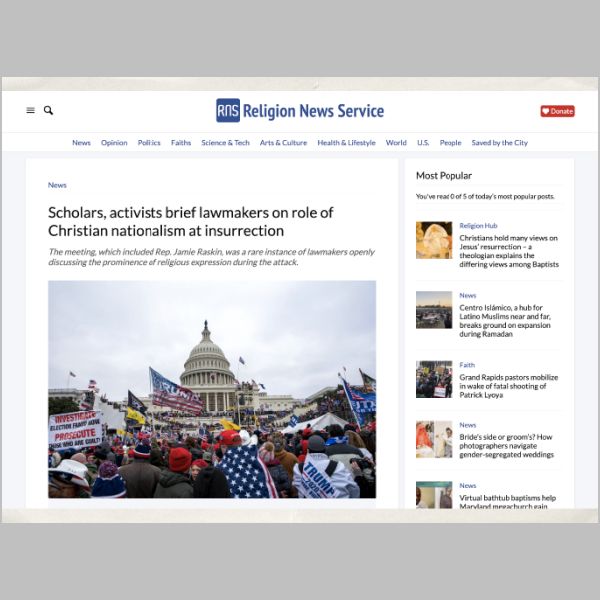Click the Most Popular heading
The width and height of the screenshot is (600, 600).
pos(444,176)
